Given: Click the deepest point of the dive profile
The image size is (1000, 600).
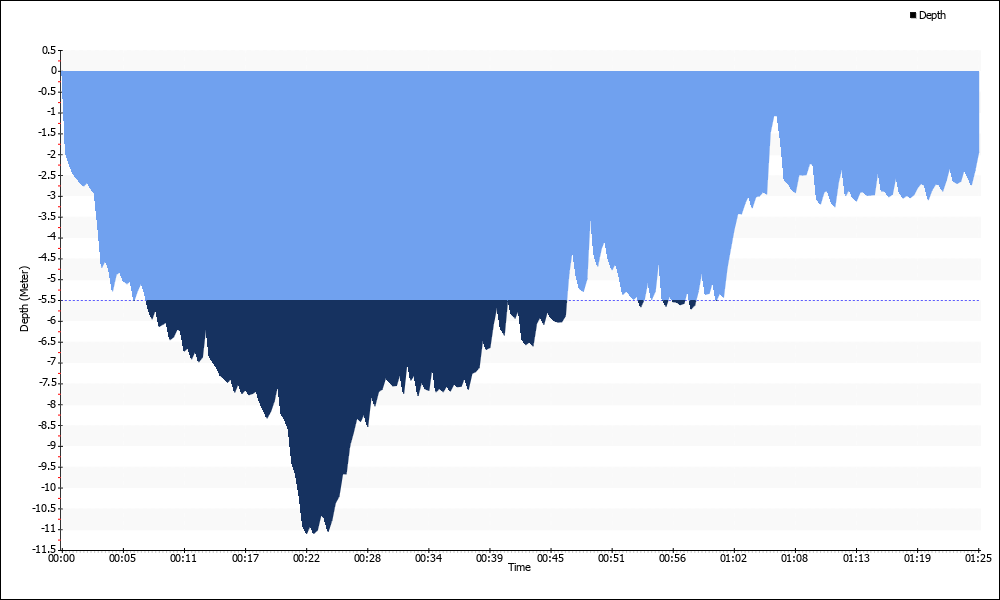Looking at the screenshot, I should [x=307, y=532].
